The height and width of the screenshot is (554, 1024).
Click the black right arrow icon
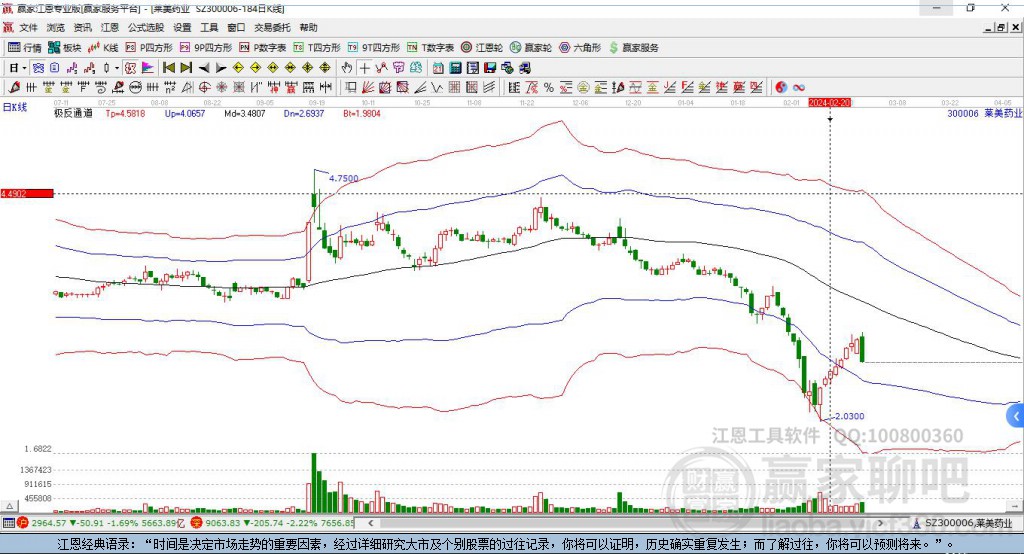point(221,68)
